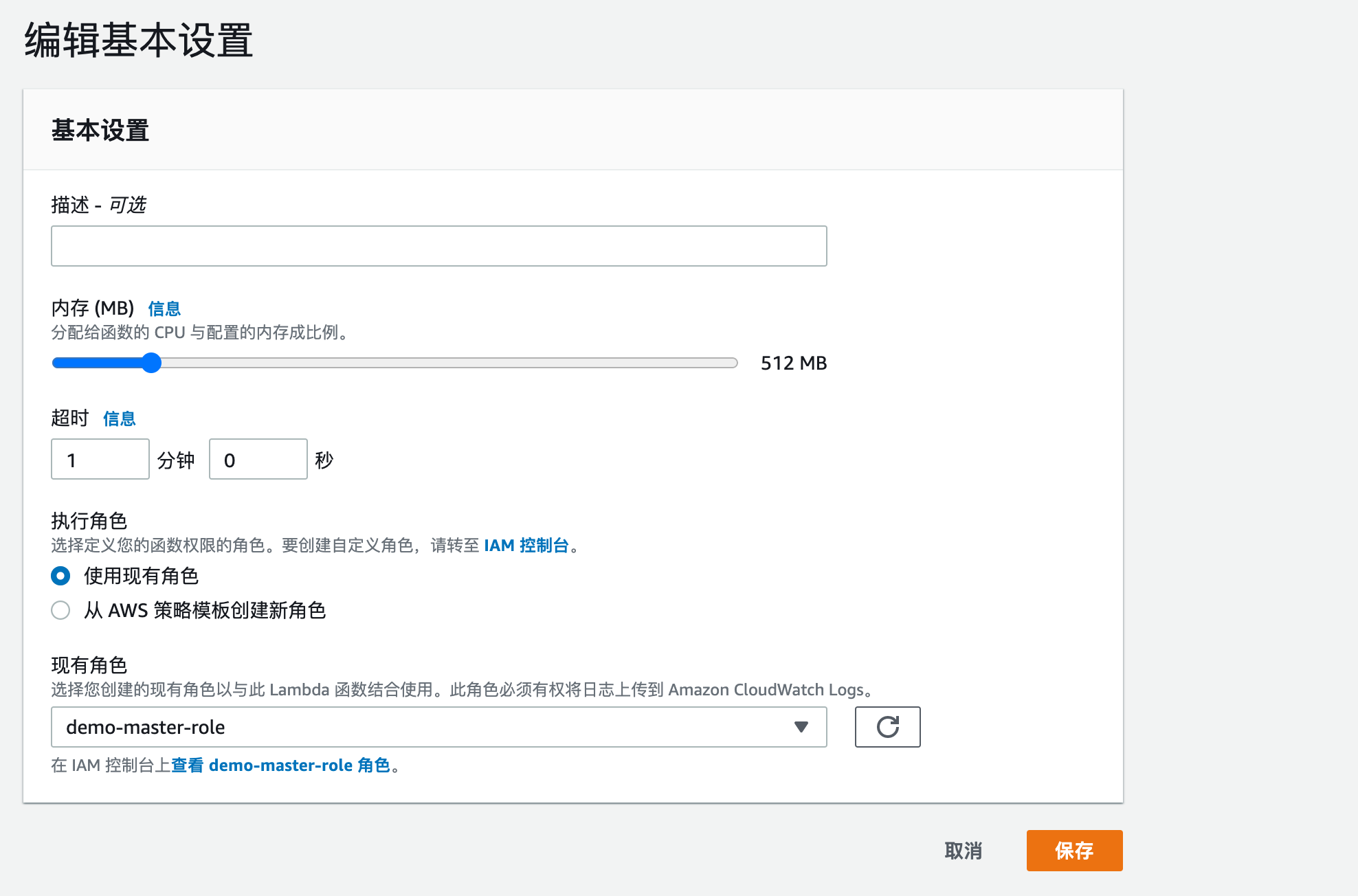This screenshot has height=896, width=1358.
Task: Focus the timeout 分钟 minutes field
Action: (x=100, y=460)
